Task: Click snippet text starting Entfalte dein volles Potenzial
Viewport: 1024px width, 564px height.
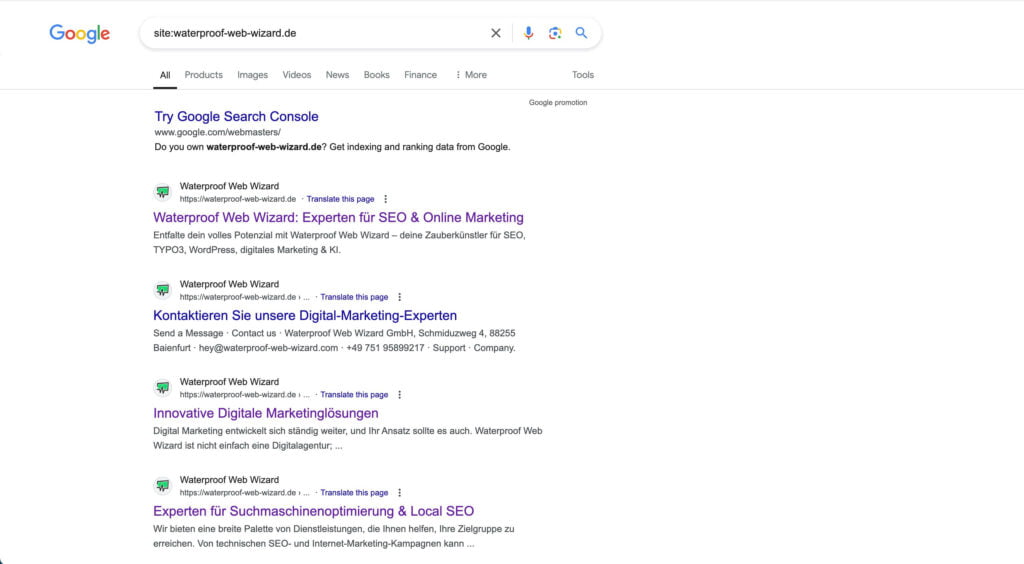Action: tap(340, 242)
